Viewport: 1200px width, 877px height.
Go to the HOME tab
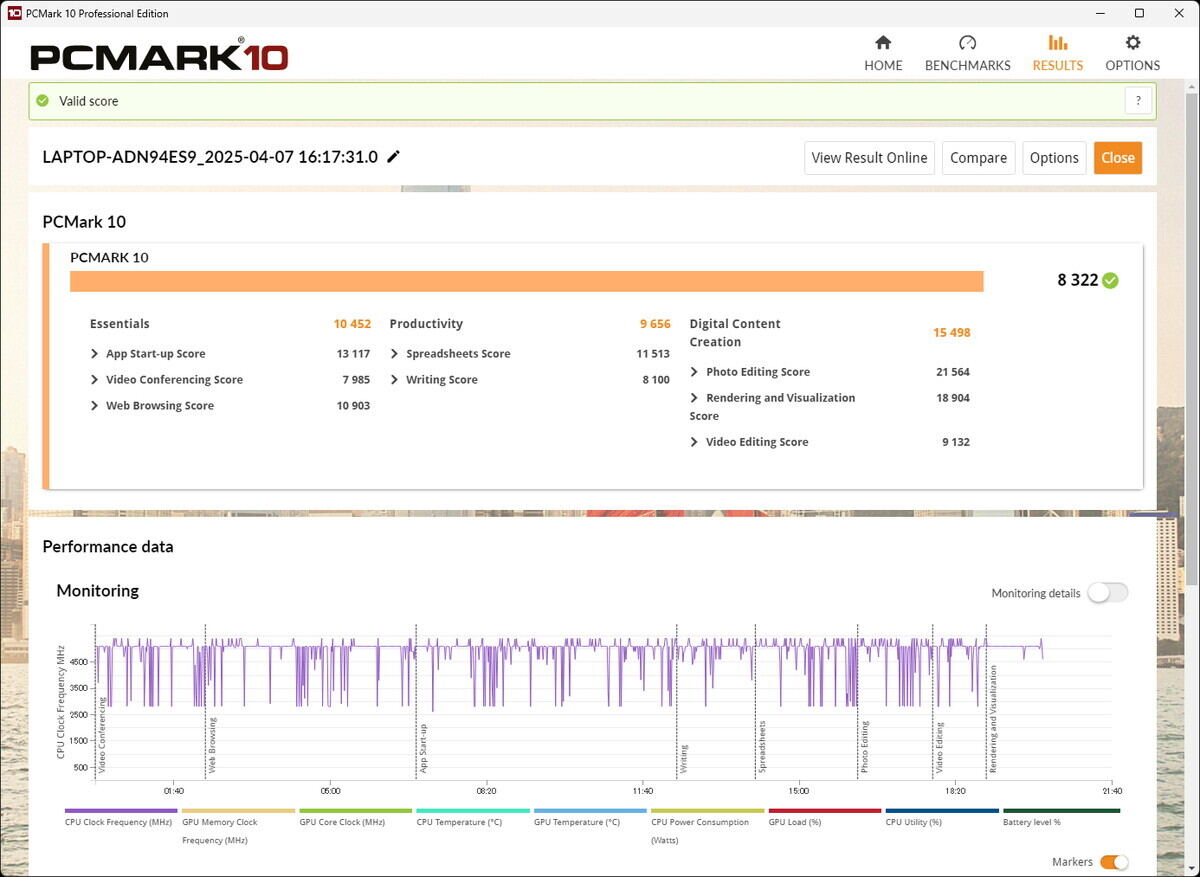[x=883, y=53]
